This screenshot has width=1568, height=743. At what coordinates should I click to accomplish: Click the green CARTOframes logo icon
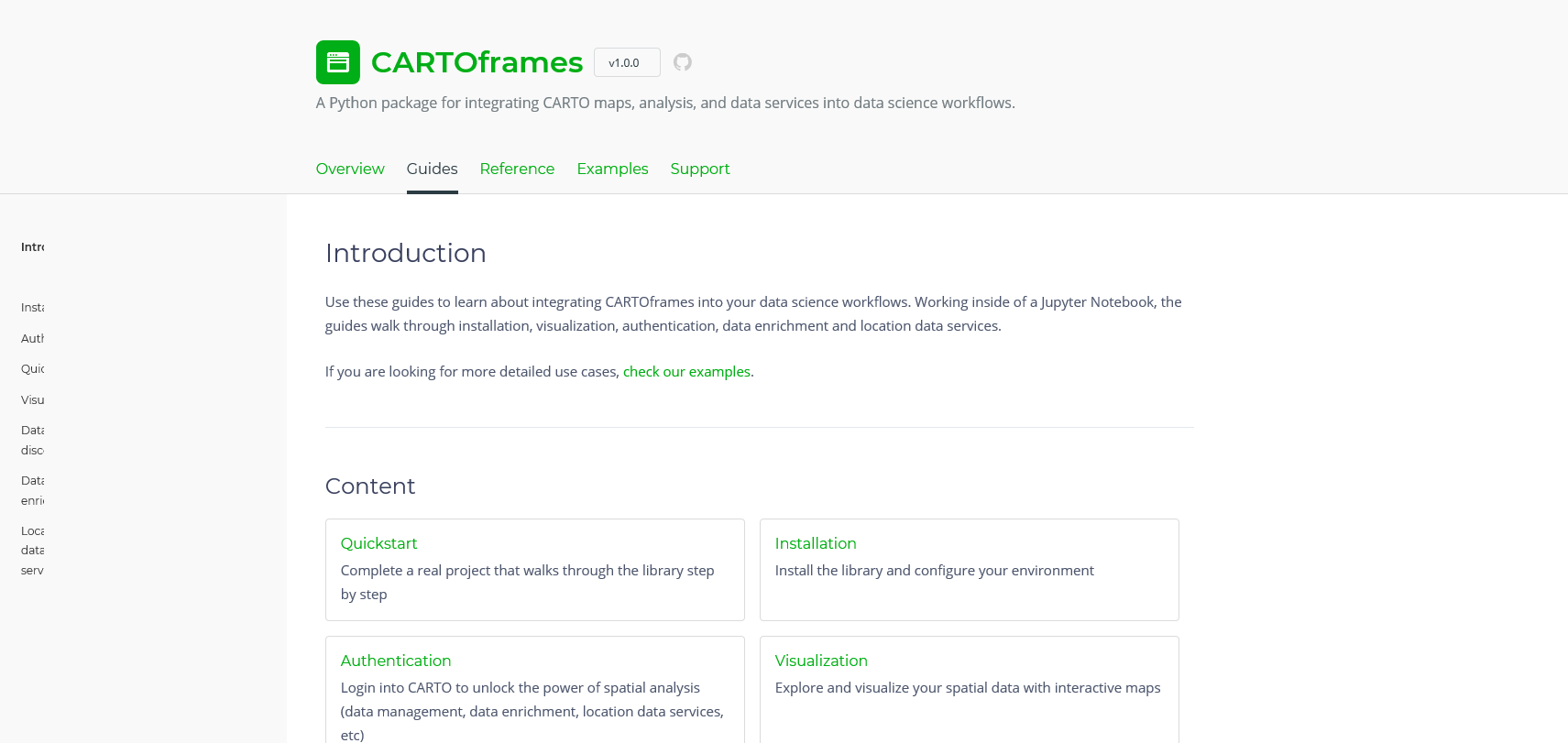click(337, 62)
